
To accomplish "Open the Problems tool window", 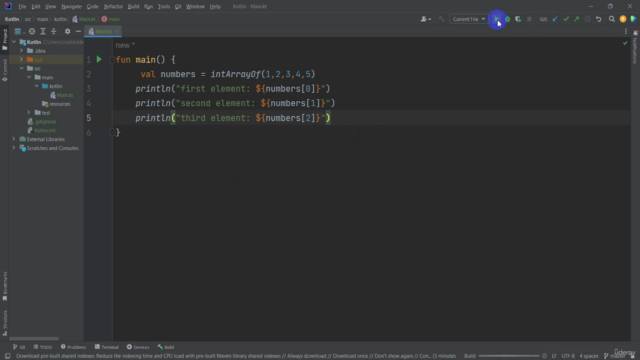I will pyautogui.click(x=73, y=347).
